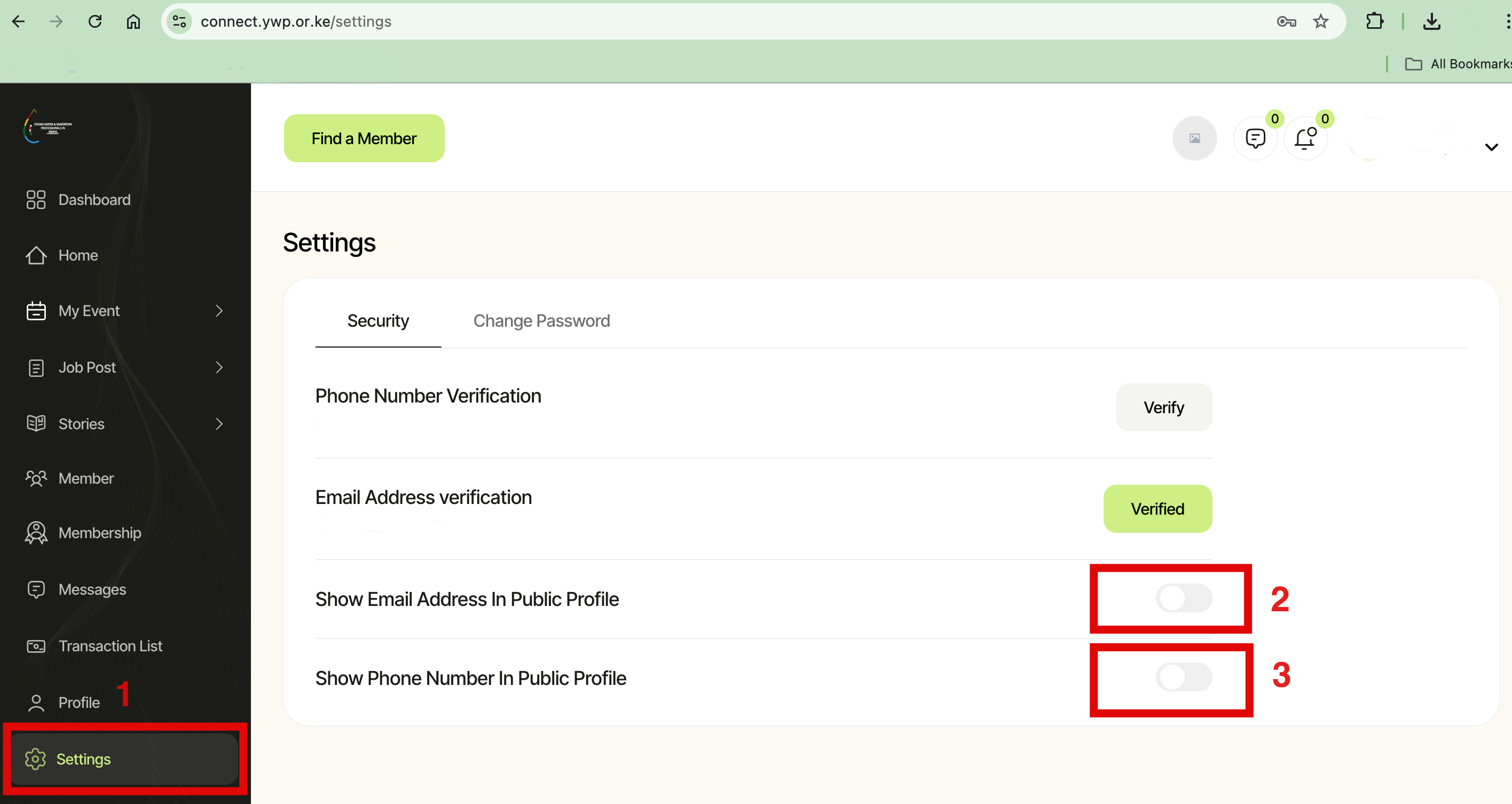
Task: Click the Phone Number Verification label
Action: click(428, 396)
